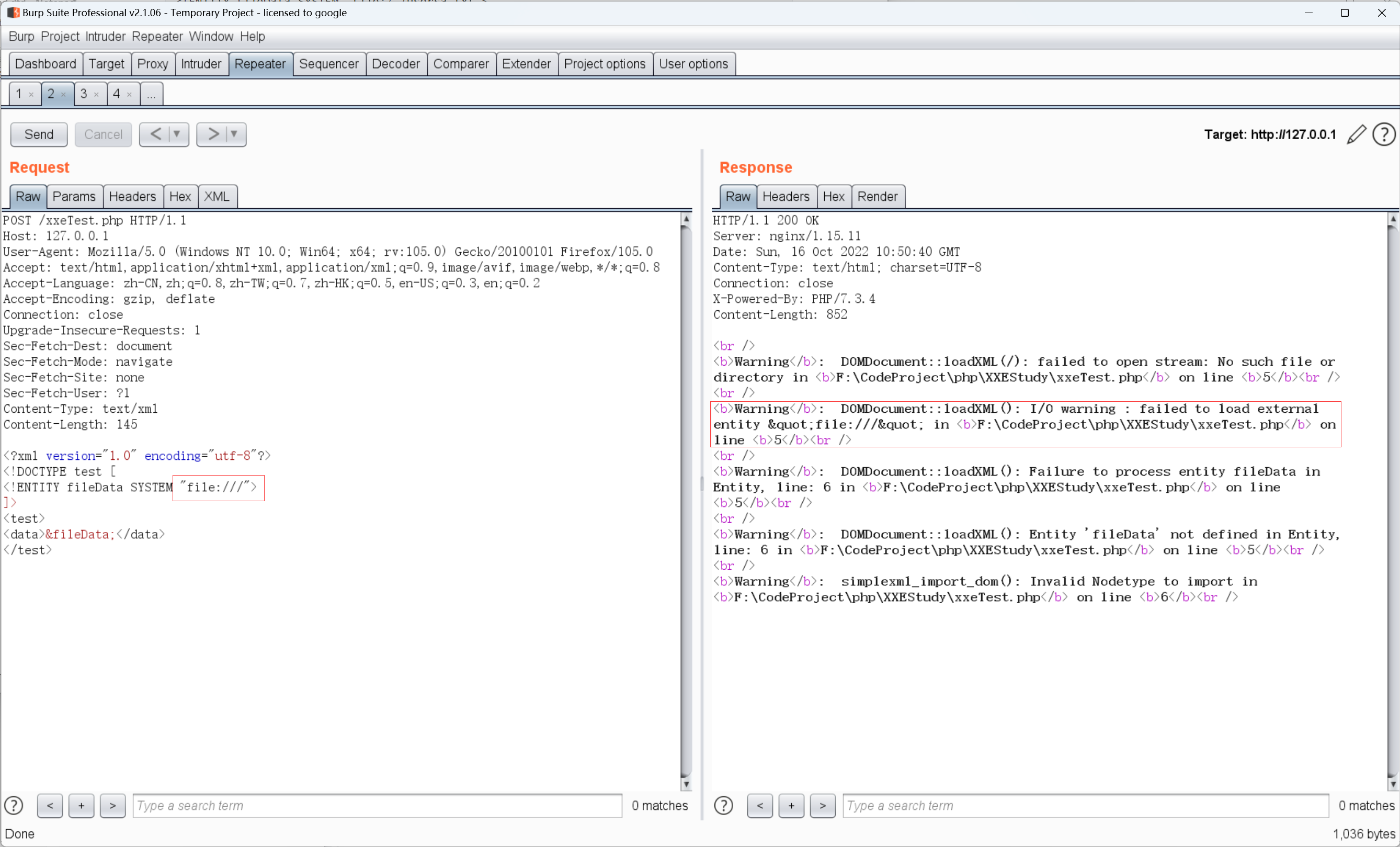Switch to the Comparer tab
This screenshot has height=847, width=1400.
pyautogui.click(x=461, y=64)
